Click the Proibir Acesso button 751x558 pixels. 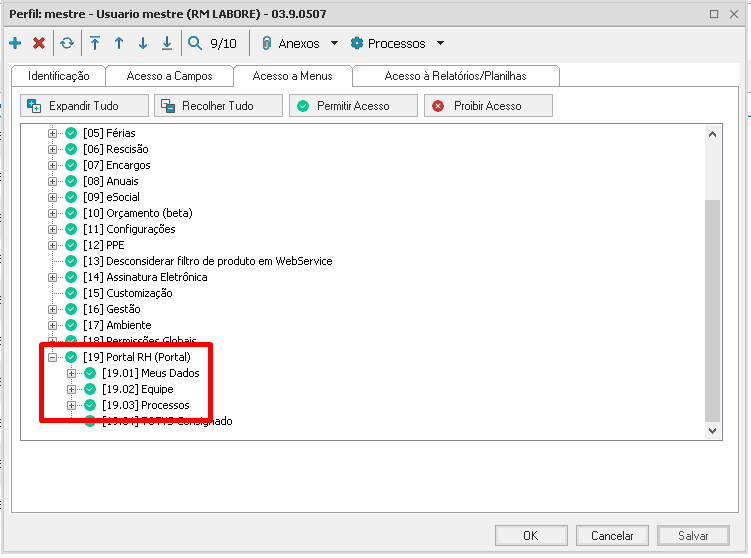(x=489, y=105)
